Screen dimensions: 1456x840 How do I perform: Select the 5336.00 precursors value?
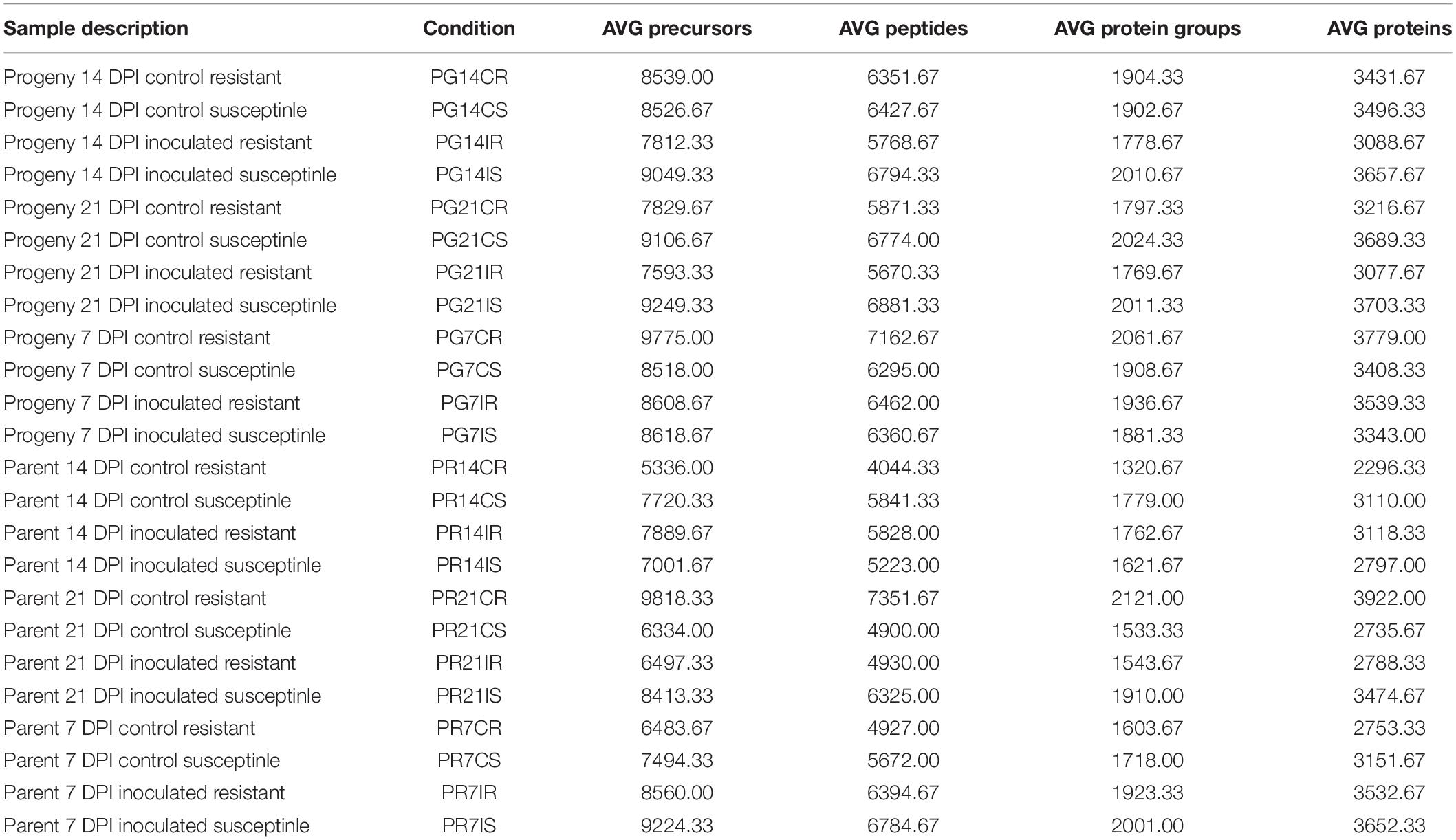click(x=677, y=467)
